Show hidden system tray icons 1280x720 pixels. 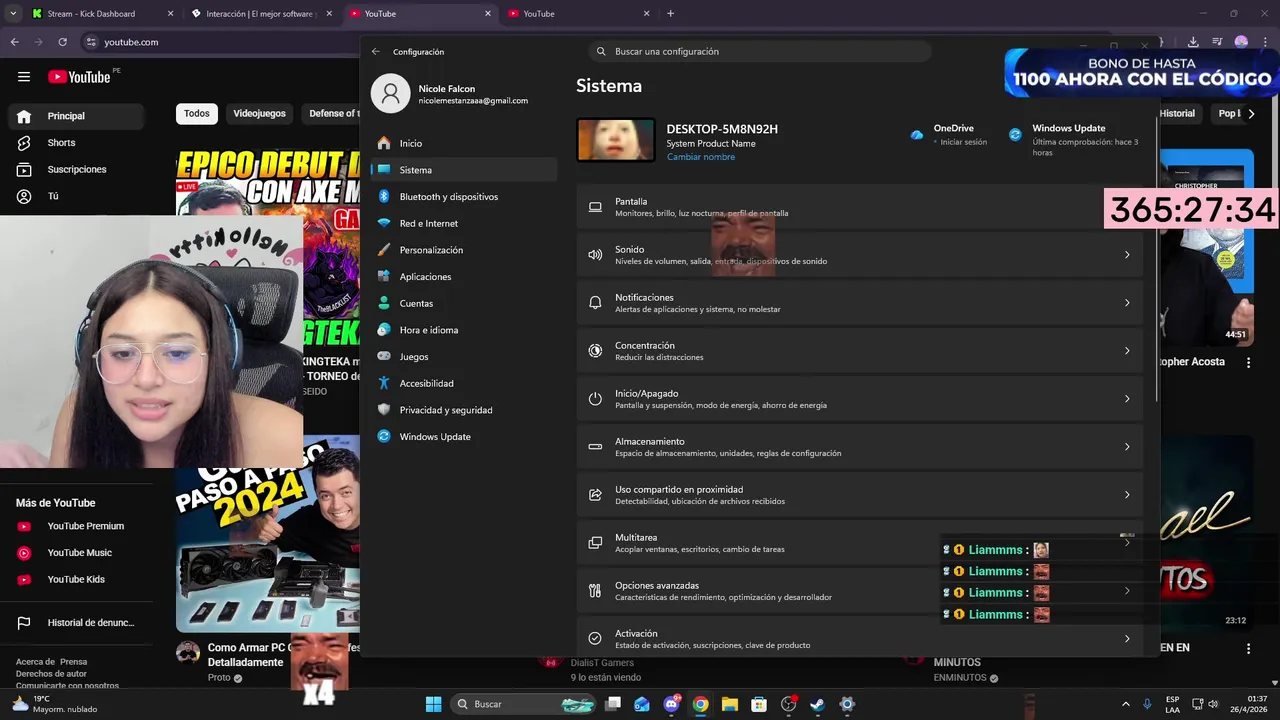point(1125,704)
